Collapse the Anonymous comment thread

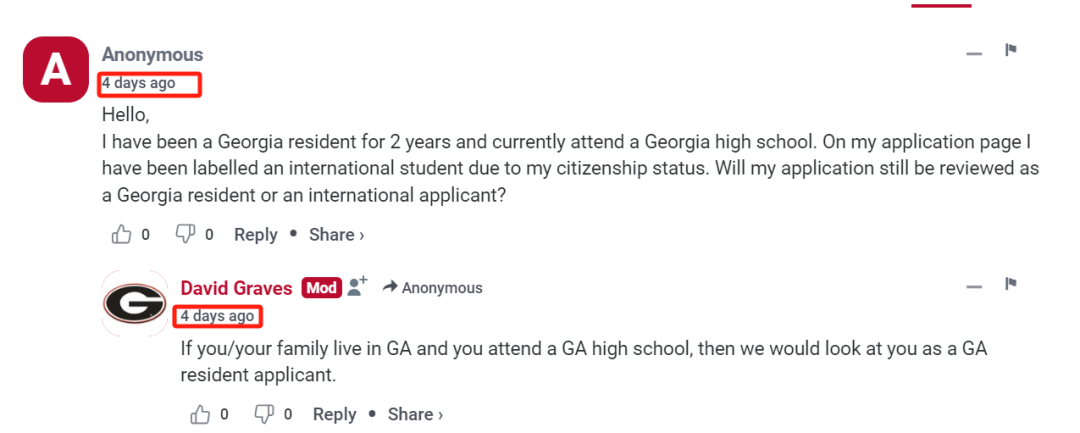pos(974,52)
